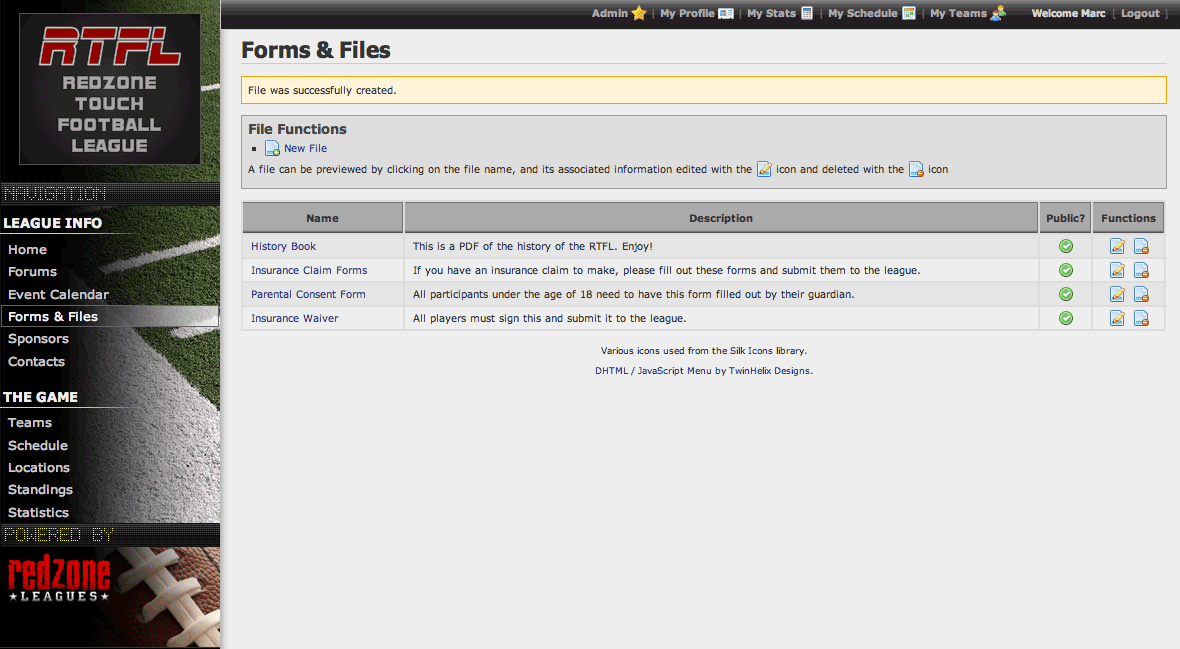Open My Teams in top bar
Image resolution: width=1180 pixels, height=649 pixels.
(x=958, y=13)
